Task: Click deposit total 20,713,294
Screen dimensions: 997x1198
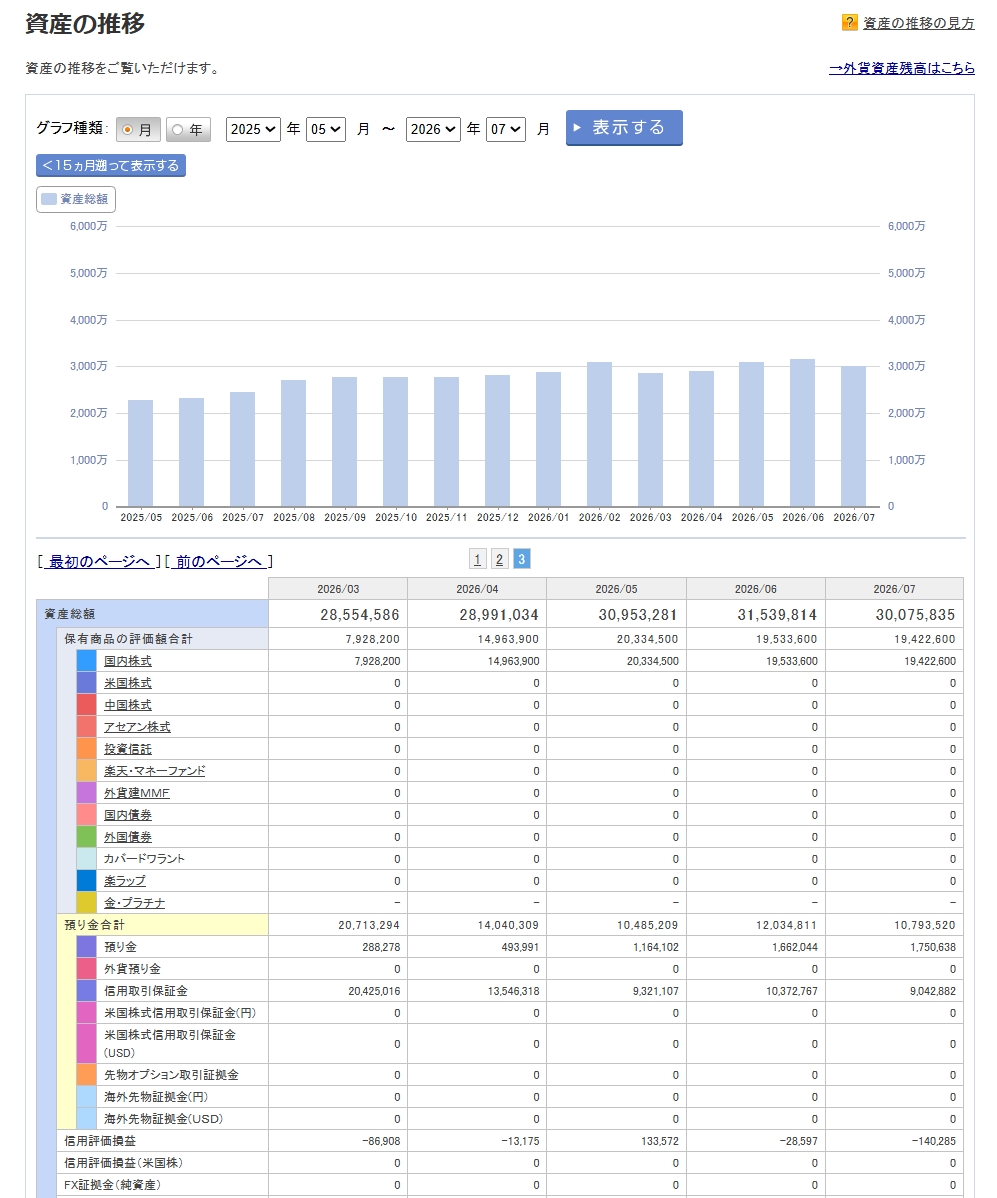Action: coord(369,925)
